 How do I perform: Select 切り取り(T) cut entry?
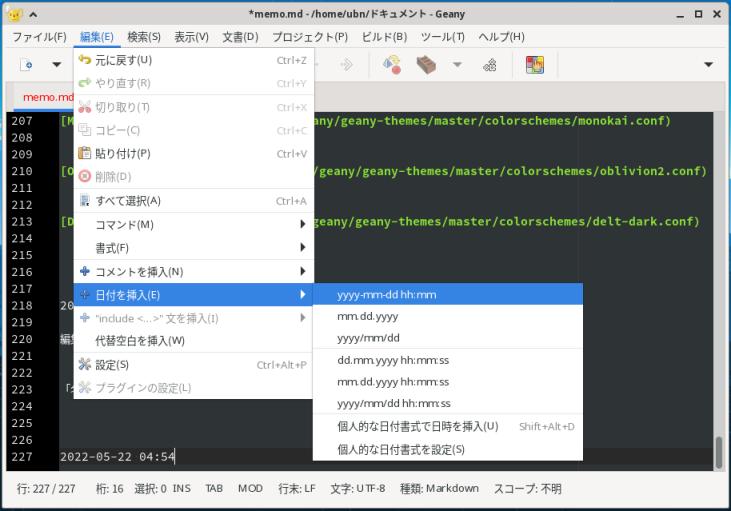193,107
